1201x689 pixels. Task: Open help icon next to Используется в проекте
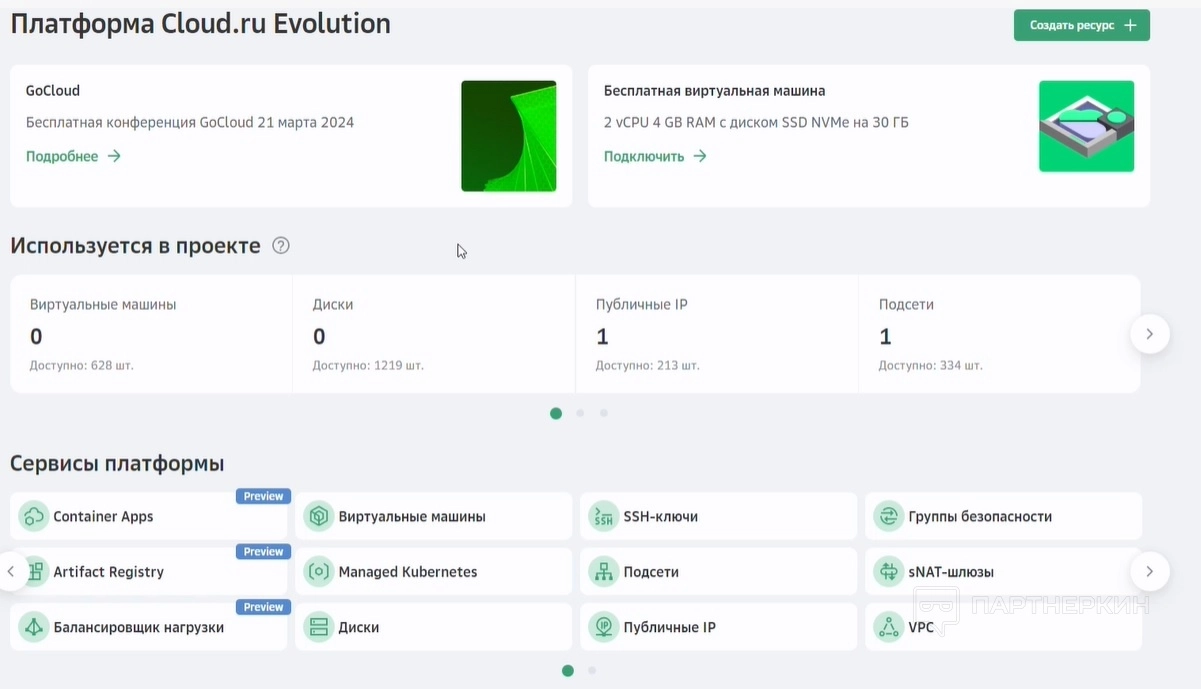coord(281,246)
